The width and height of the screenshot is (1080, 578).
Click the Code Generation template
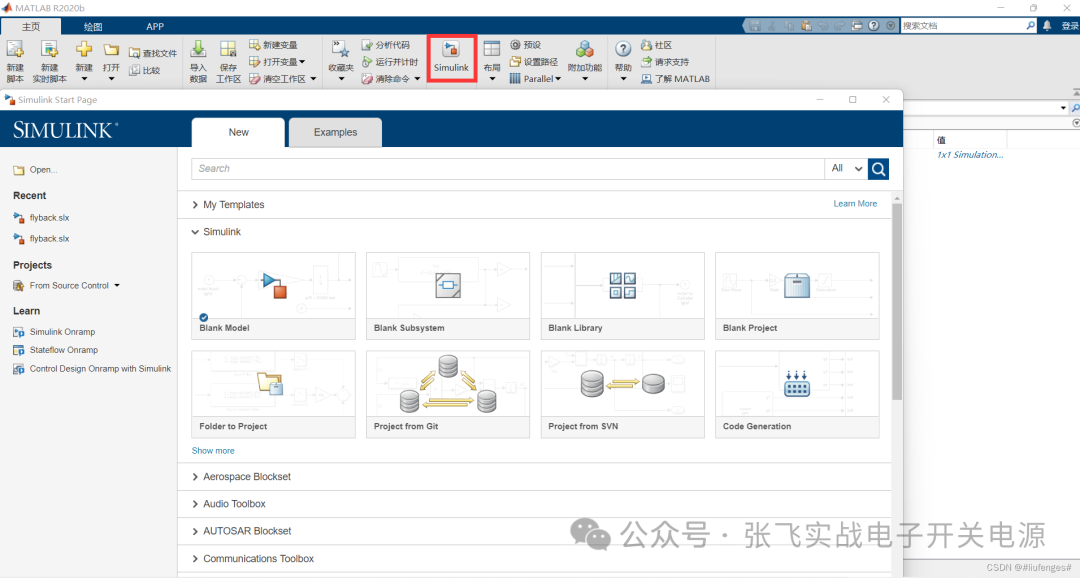coord(797,394)
